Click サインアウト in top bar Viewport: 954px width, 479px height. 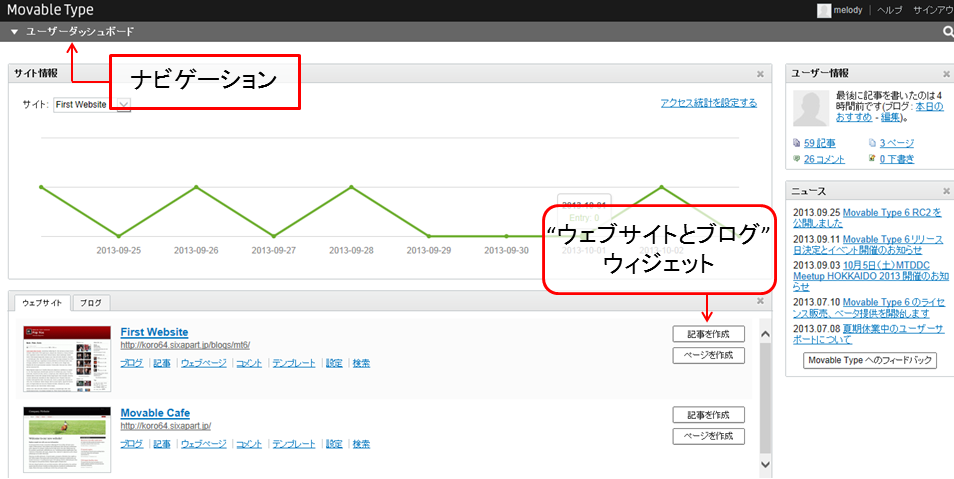pyautogui.click(x=933, y=10)
